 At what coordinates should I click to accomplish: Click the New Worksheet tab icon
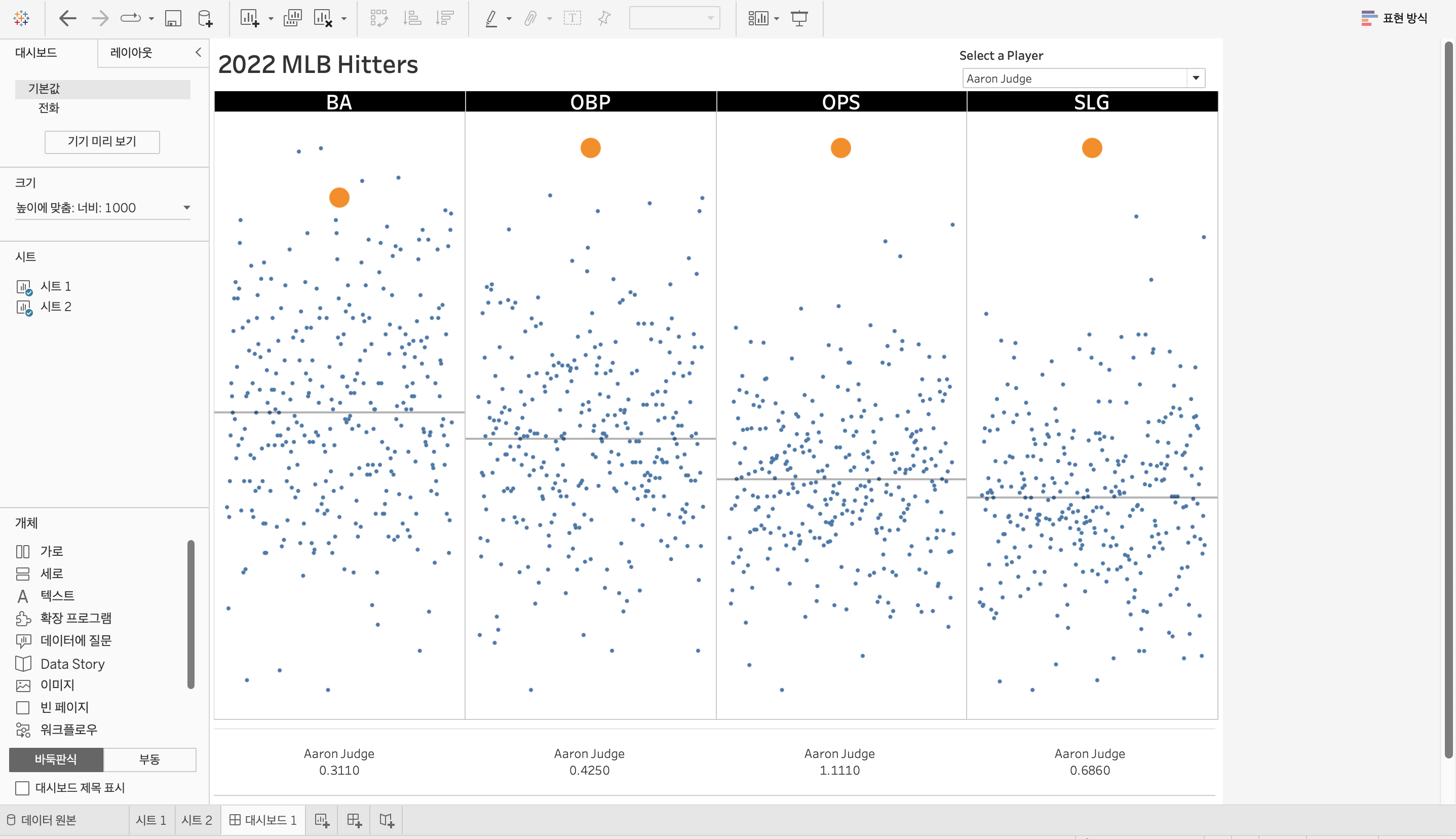tap(322, 820)
